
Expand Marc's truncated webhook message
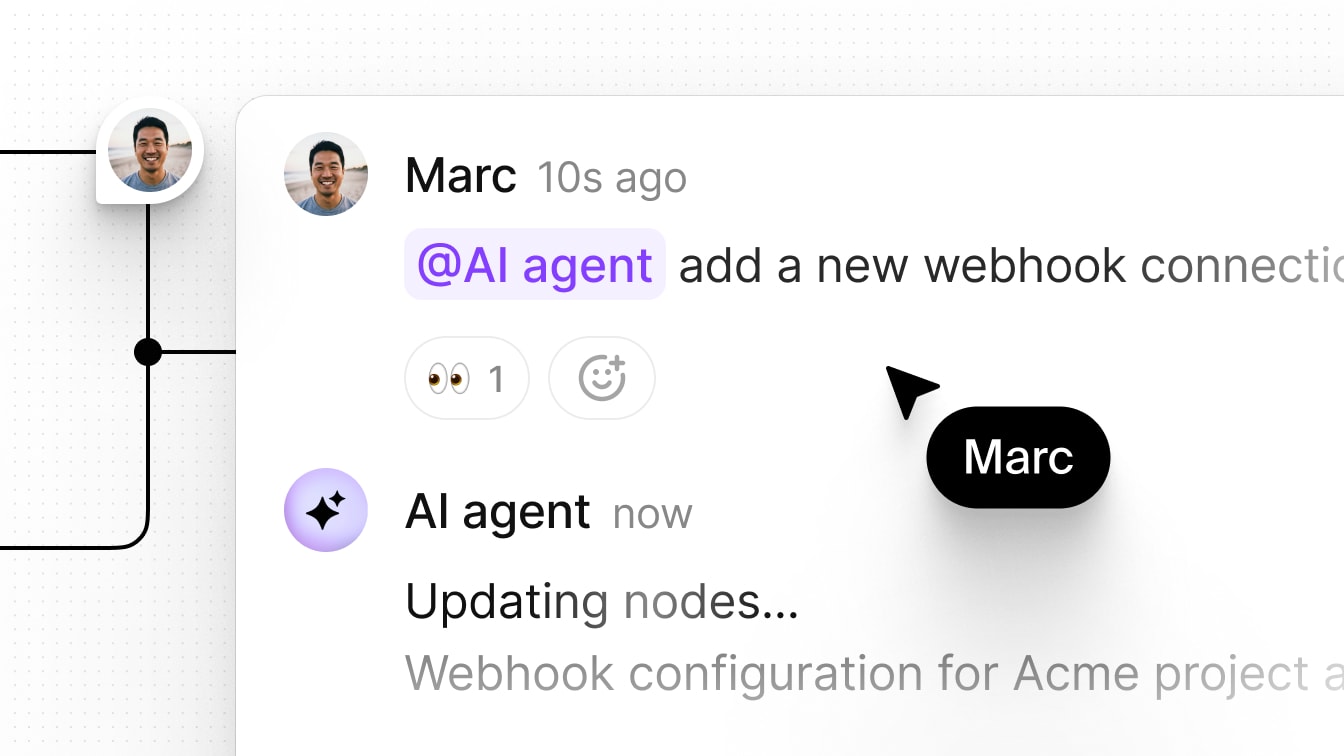[900, 265]
